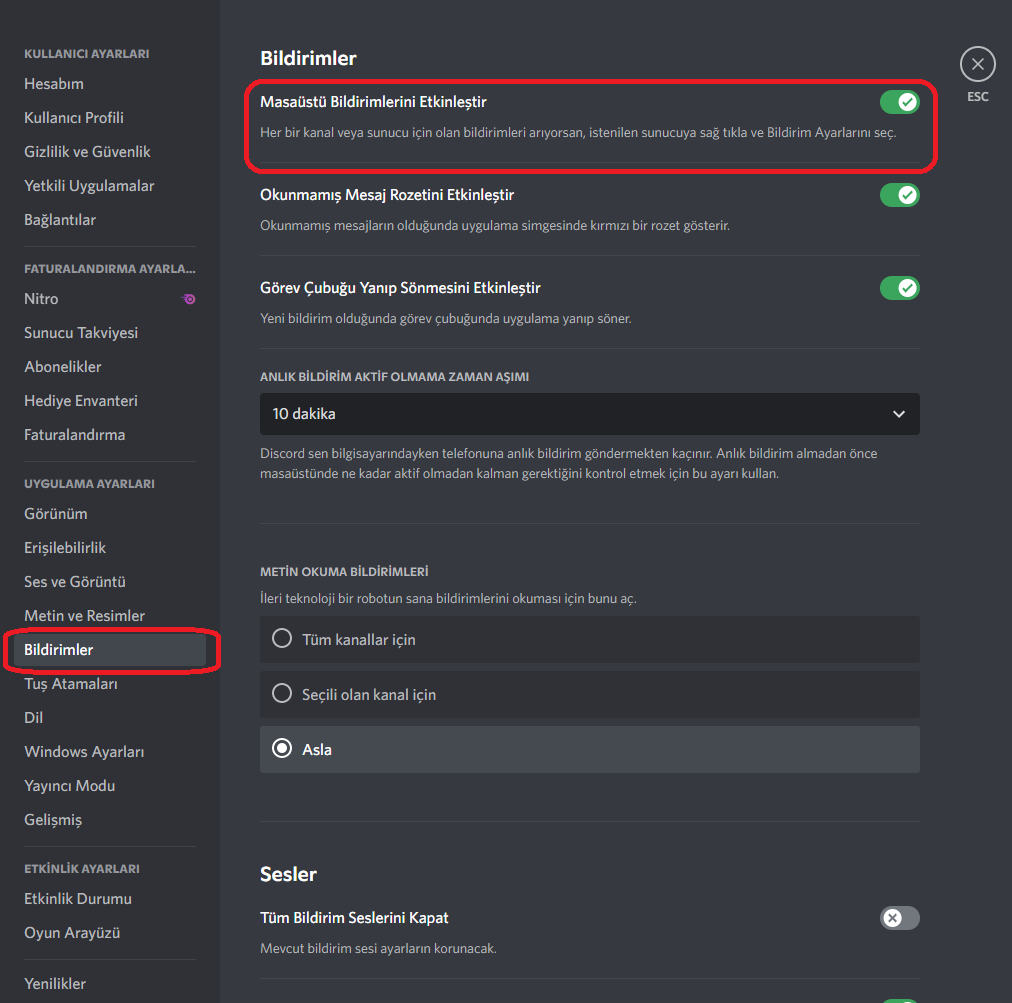Open Sunucu Takviyesi page
This screenshot has height=1003, width=1012.
pos(81,333)
